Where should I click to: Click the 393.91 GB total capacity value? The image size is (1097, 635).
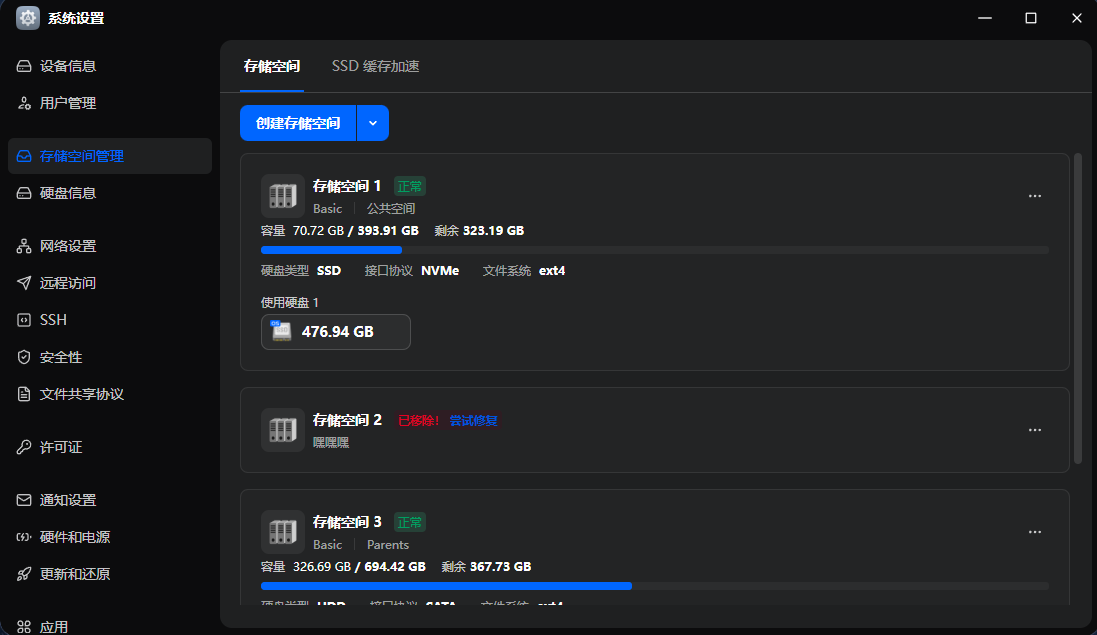tap(388, 231)
